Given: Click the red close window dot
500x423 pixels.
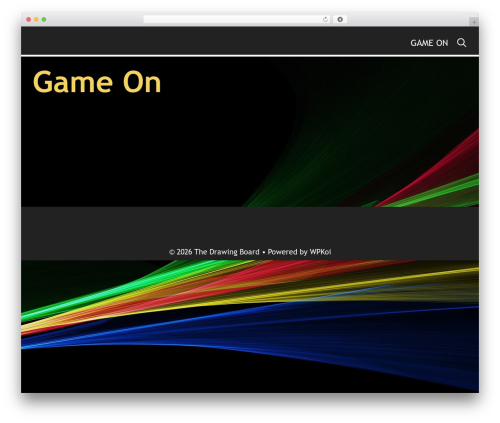Looking at the screenshot, I should [x=29, y=20].
